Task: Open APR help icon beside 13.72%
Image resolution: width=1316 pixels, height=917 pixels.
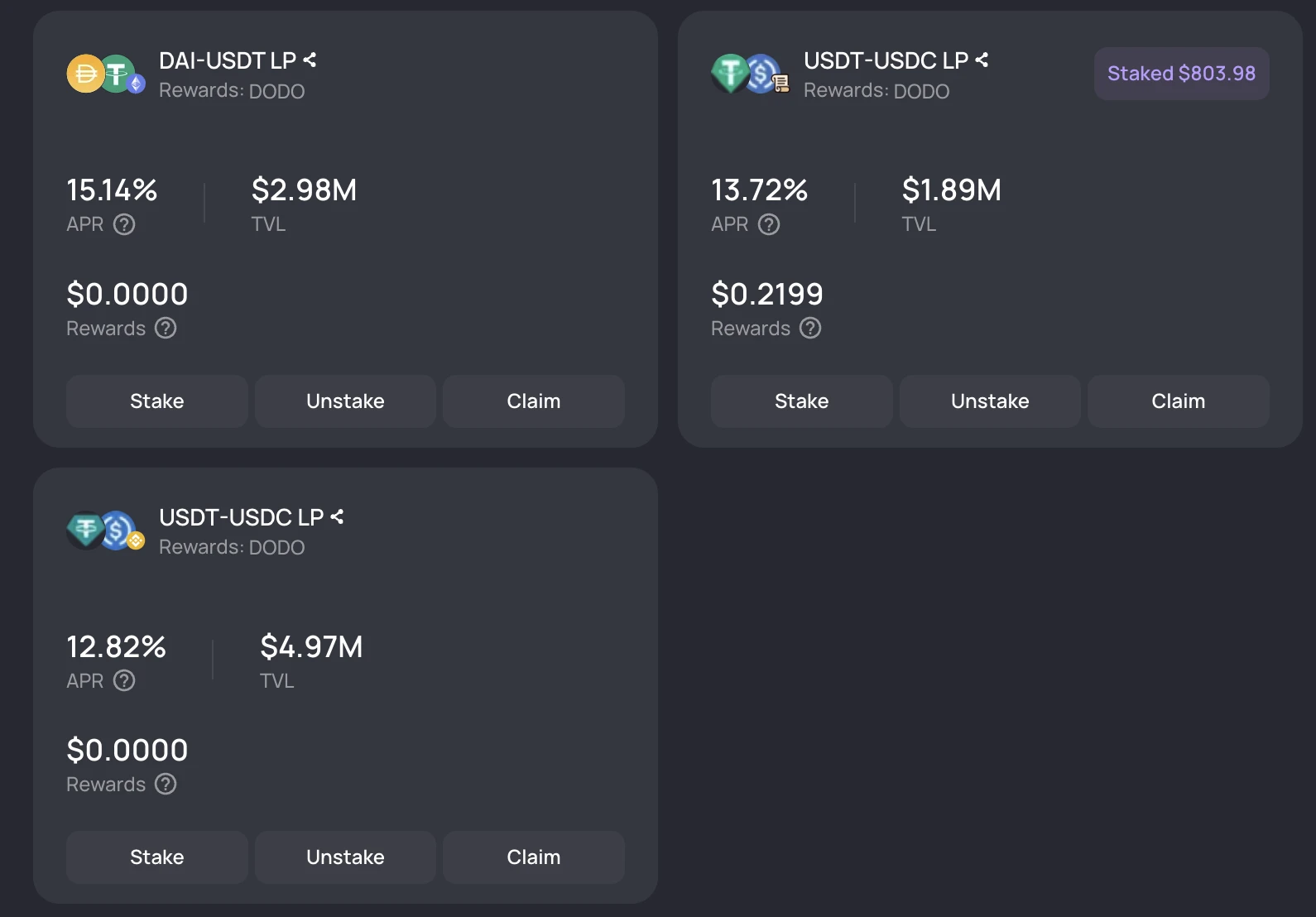Action: coord(769,224)
